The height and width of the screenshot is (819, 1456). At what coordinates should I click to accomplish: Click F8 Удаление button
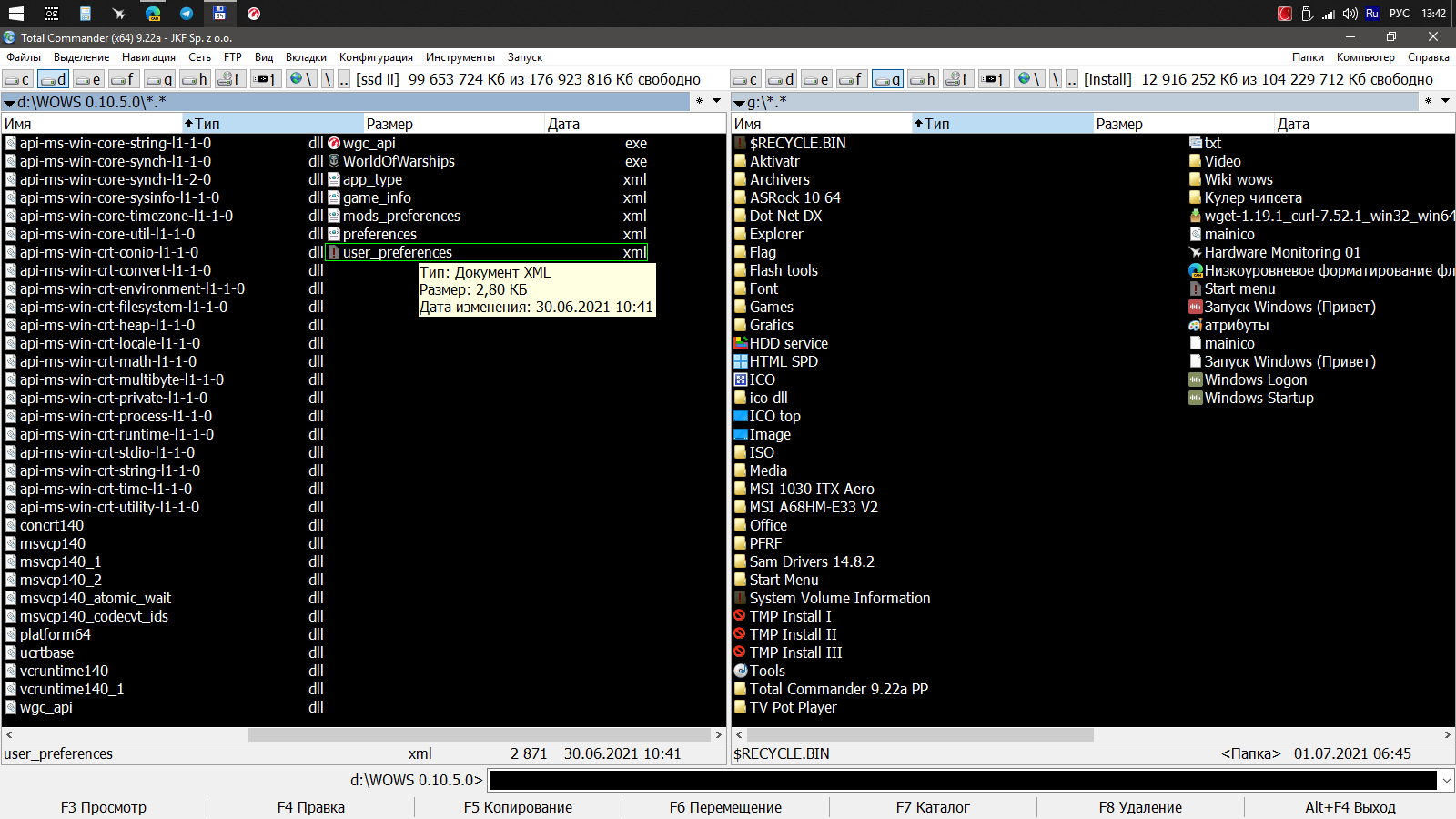click(x=1140, y=807)
